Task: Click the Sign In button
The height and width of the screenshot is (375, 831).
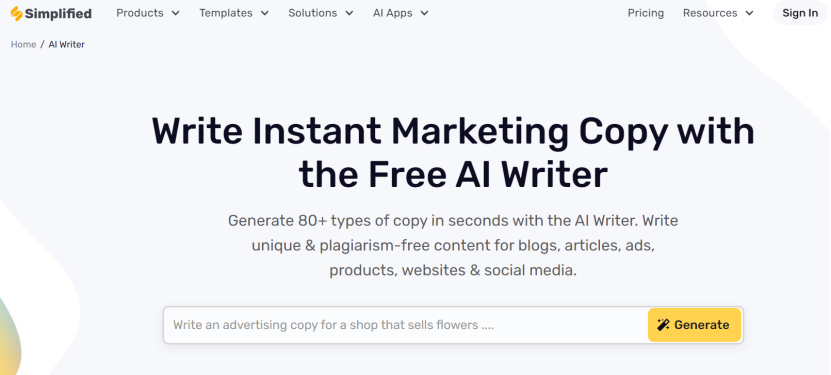Action: [x=800, y=13]
